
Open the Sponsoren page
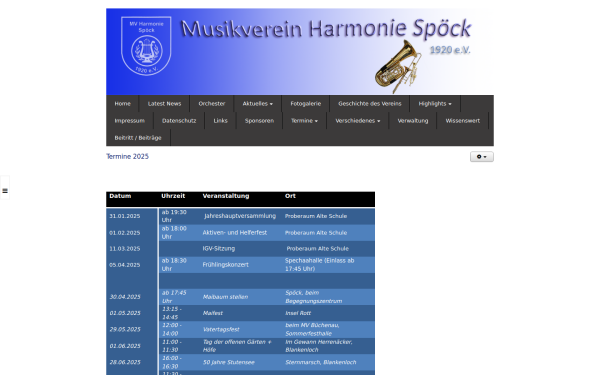click(x=259, y=121)
